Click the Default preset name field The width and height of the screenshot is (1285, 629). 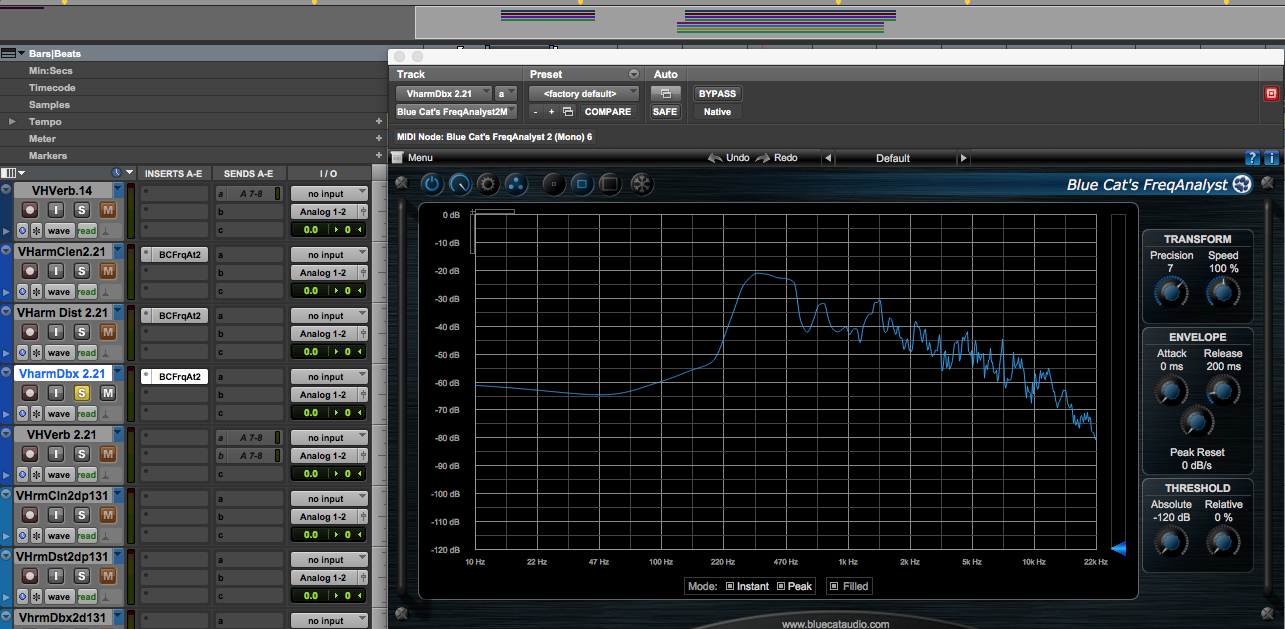pos(893,158)
